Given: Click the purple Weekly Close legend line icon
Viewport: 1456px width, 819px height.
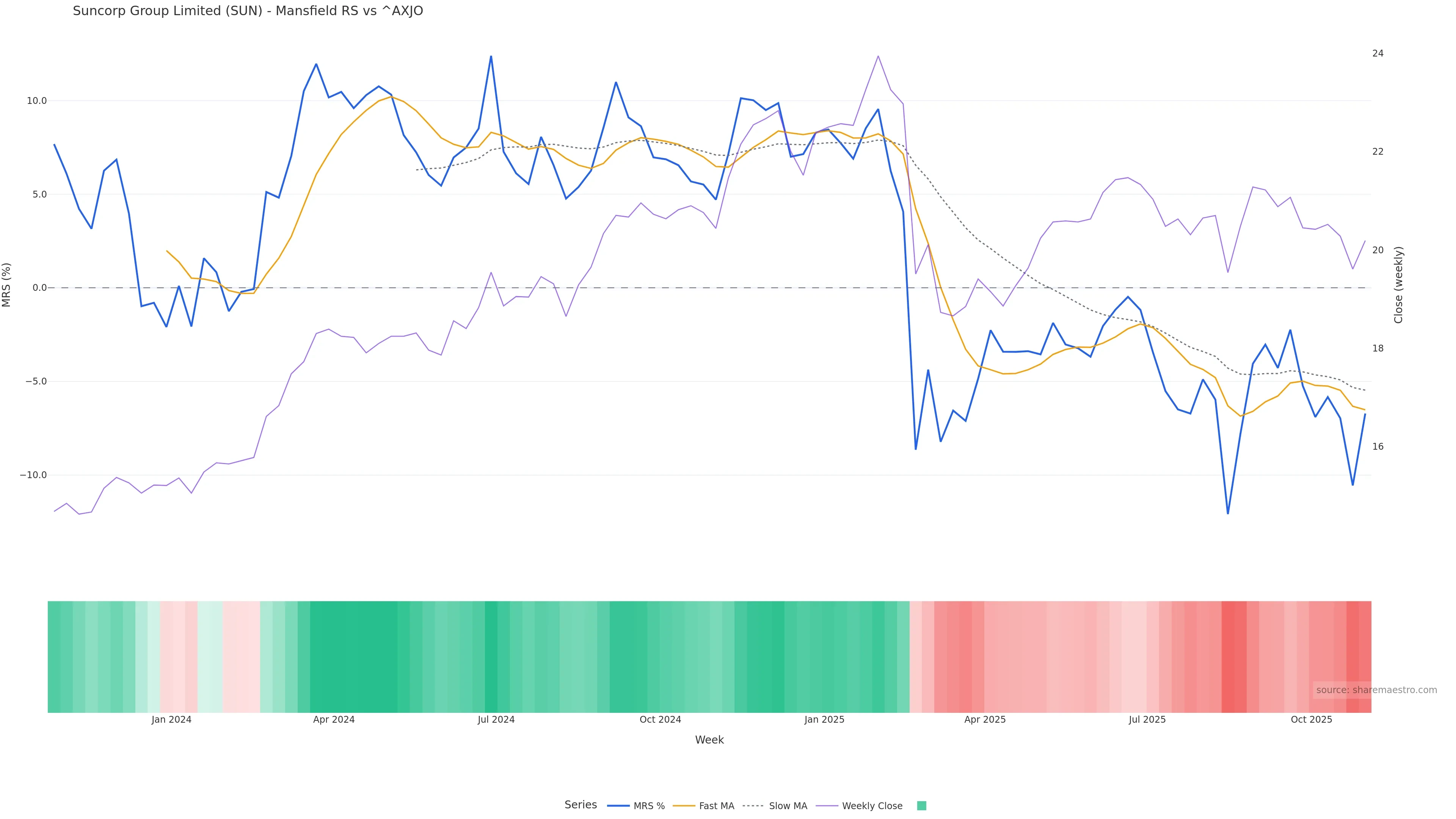Looking at the screenshot, I should coord(826,805).
